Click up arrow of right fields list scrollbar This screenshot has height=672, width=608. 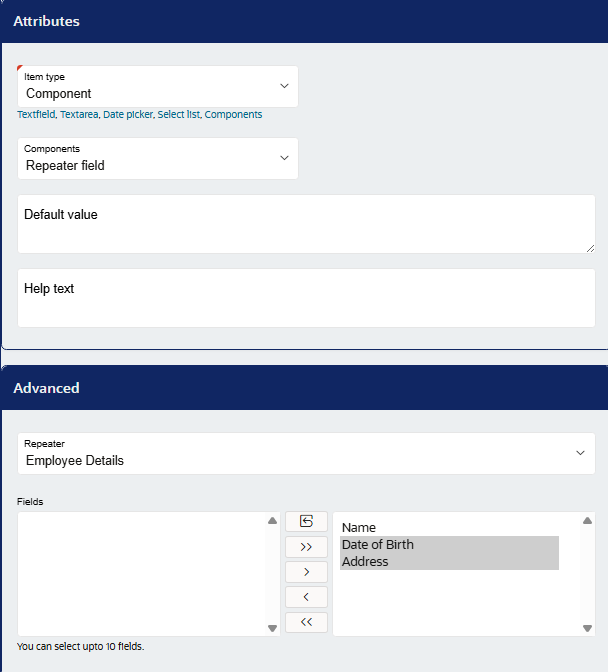(x=587, y=521)
